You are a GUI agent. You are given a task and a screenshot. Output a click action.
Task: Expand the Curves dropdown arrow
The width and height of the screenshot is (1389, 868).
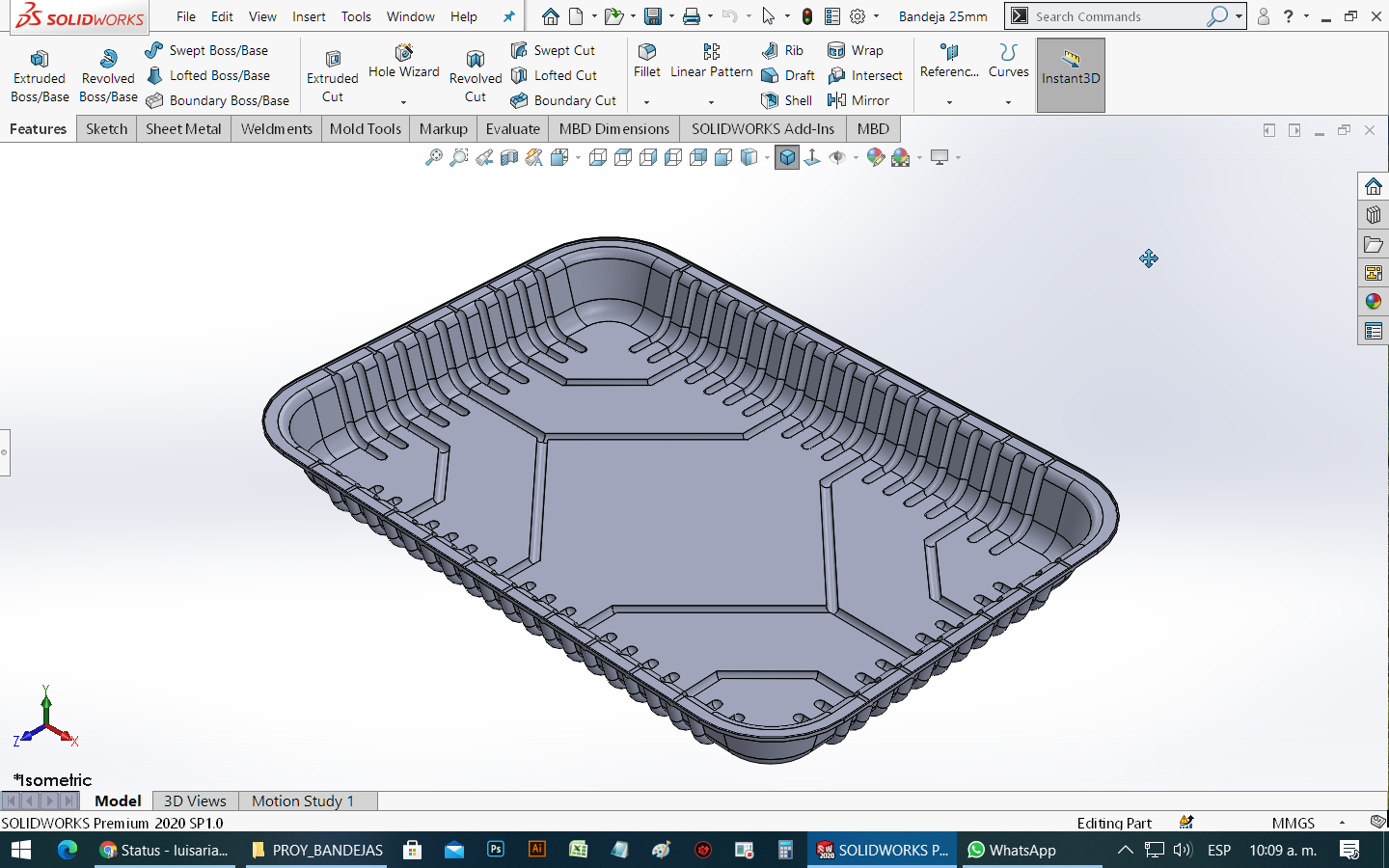click(1008, 102)
